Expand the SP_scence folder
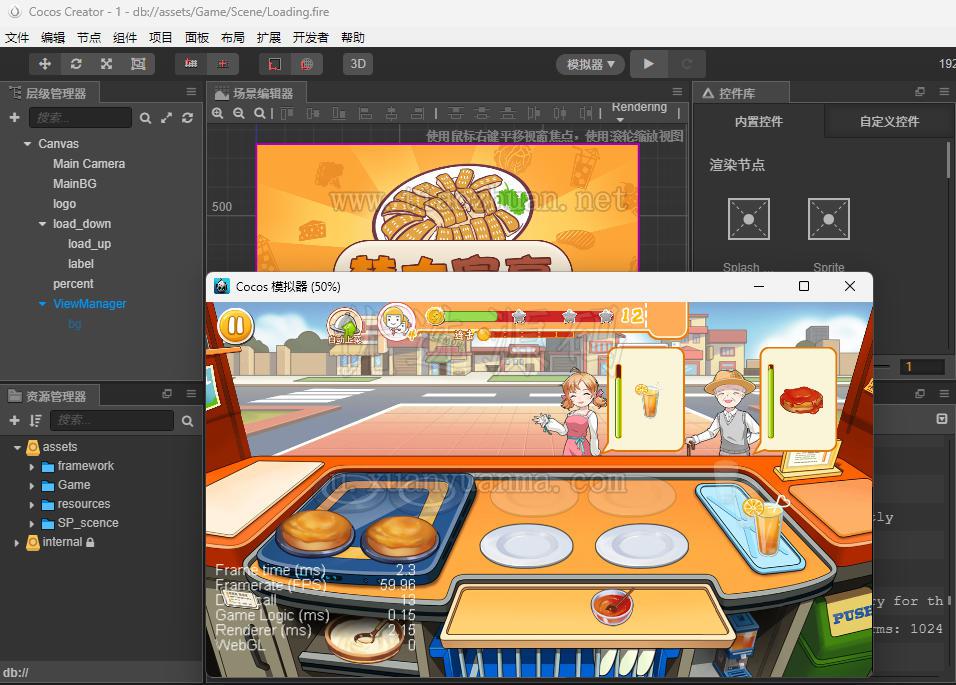The height and width of the screenshot is (685, 956). click(32, 524)
